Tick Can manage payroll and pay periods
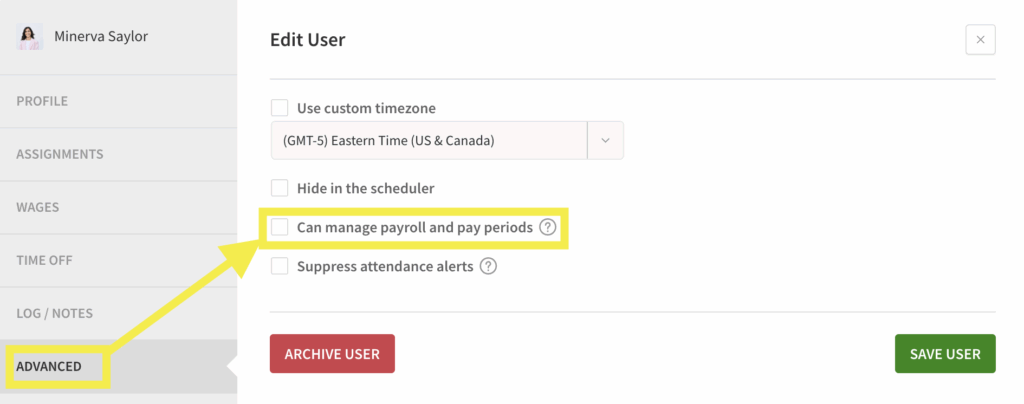Viewport: 1024px width, 404px height. click(x=280, y=228)
